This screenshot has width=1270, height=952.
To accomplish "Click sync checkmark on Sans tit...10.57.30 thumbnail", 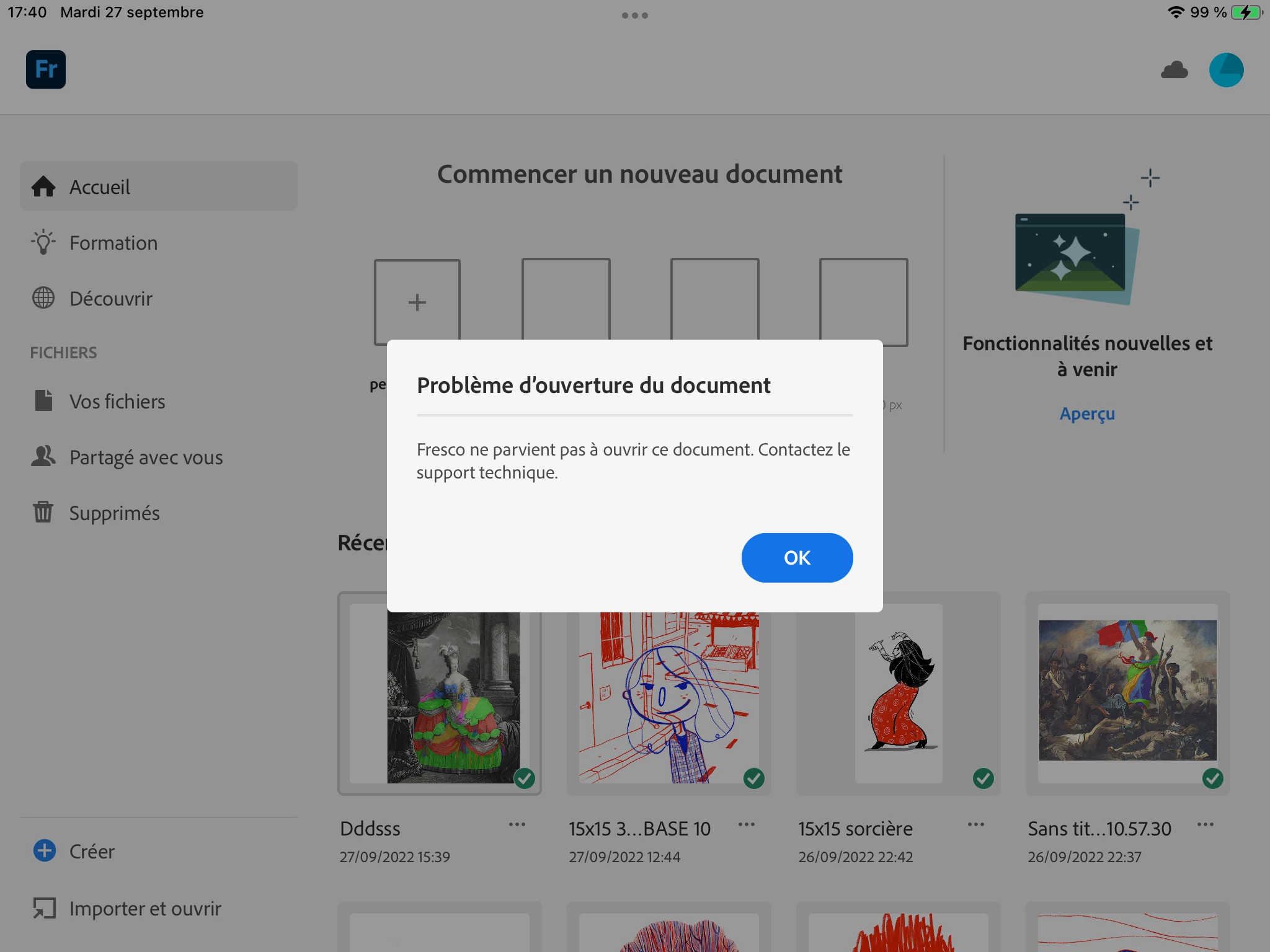I will tap(1213, 778).
